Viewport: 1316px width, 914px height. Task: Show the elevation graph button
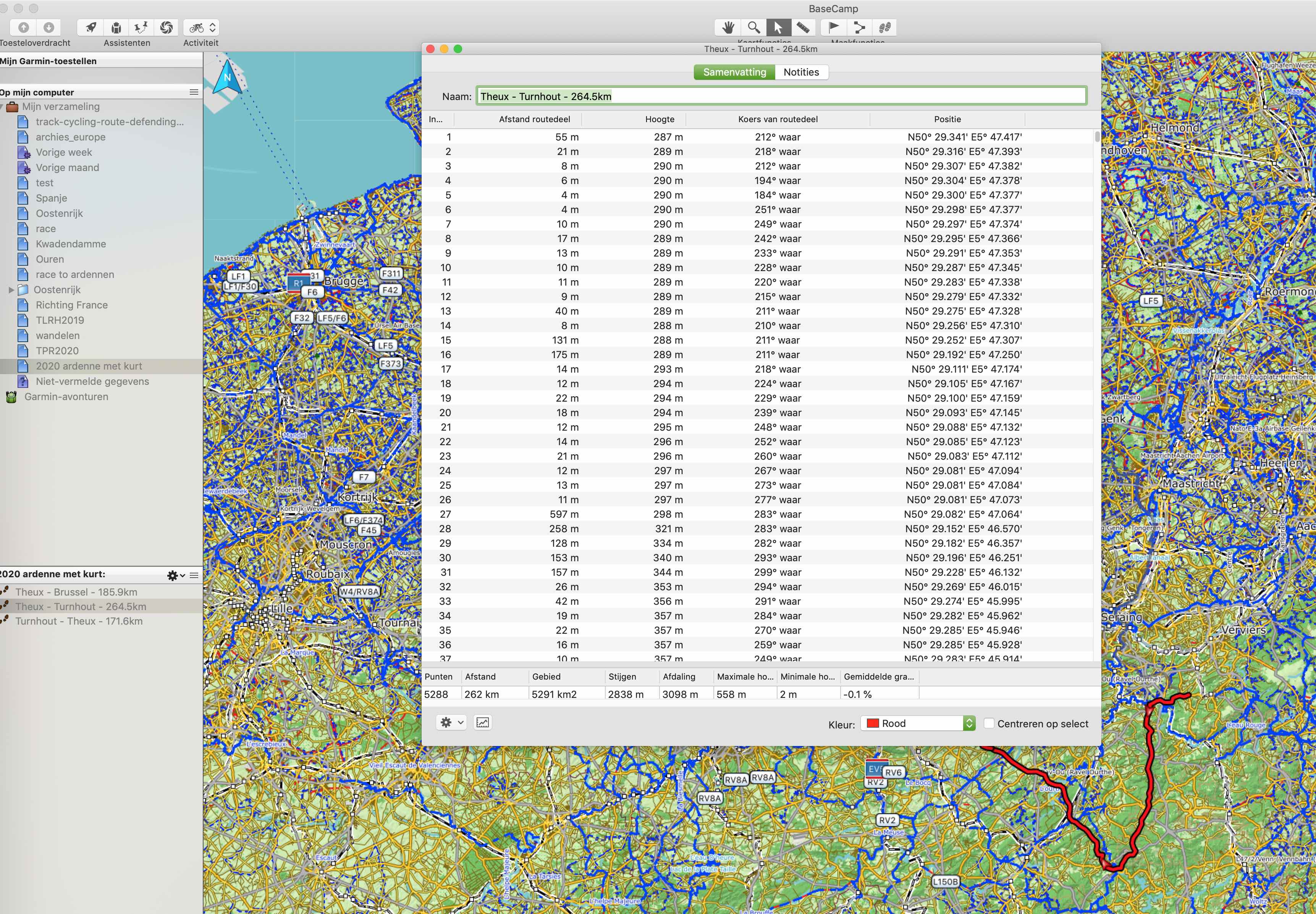483,722
